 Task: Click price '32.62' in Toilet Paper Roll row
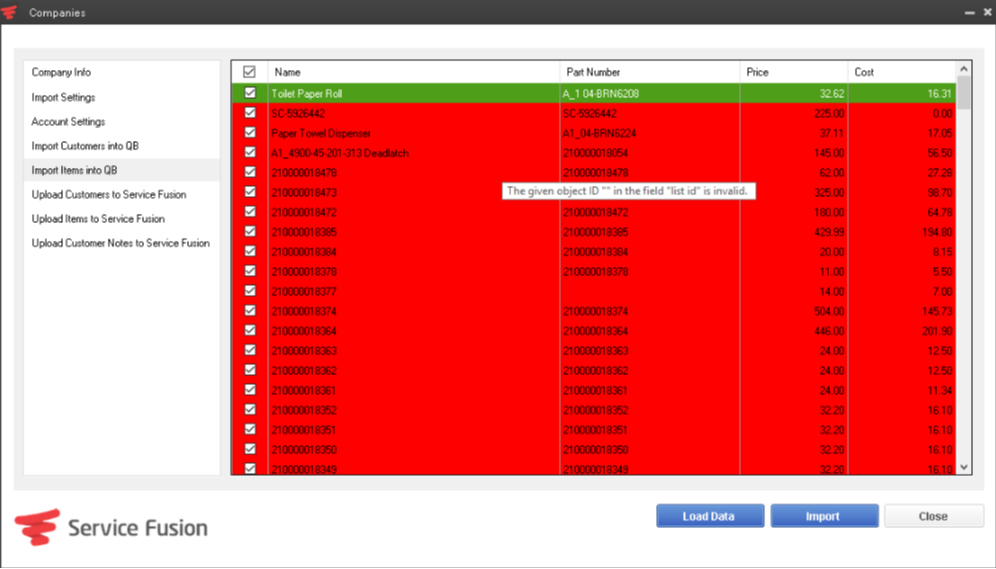click(x=794, y=93)
